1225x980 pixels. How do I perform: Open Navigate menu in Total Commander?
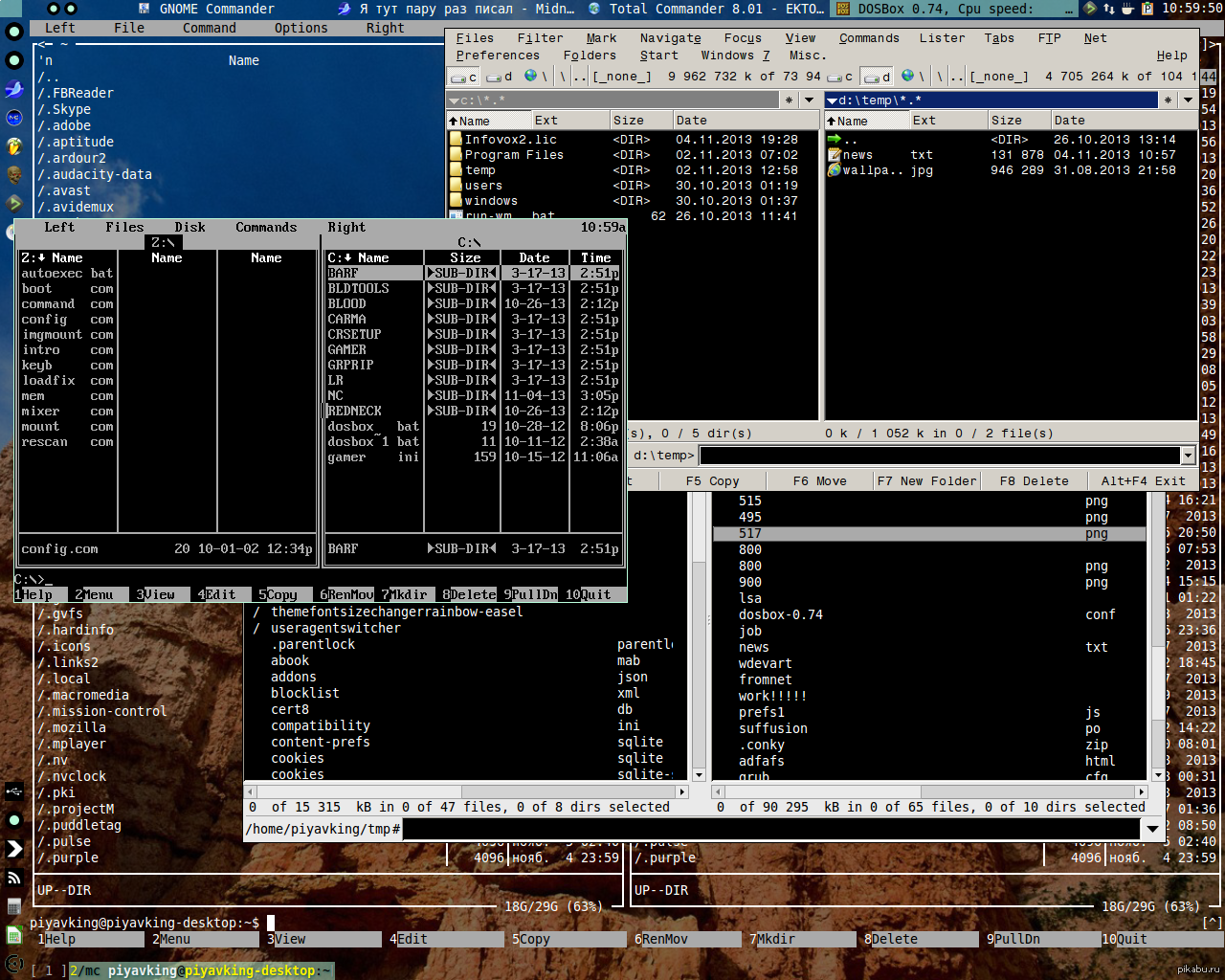pyautogui.click(x=670, y=38)
